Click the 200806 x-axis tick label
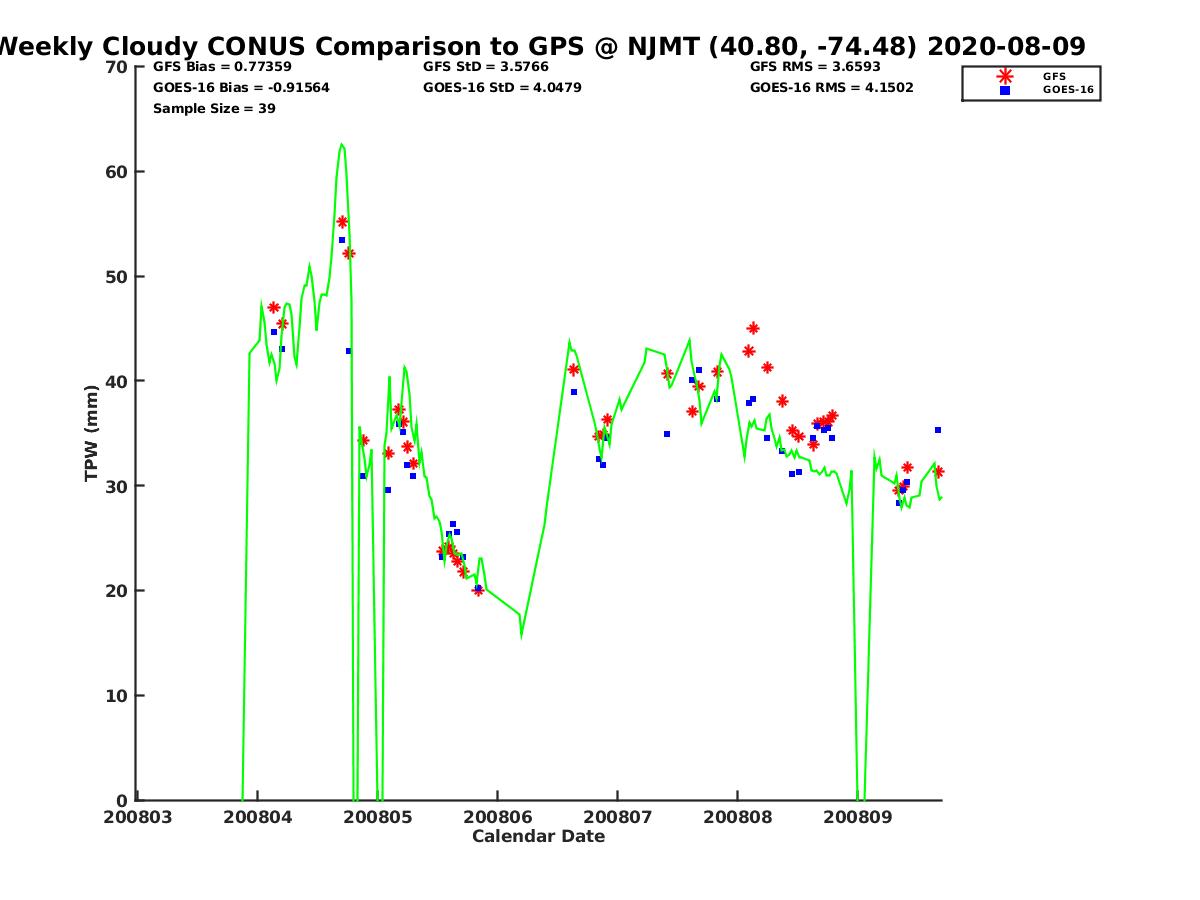 [497, 817]
